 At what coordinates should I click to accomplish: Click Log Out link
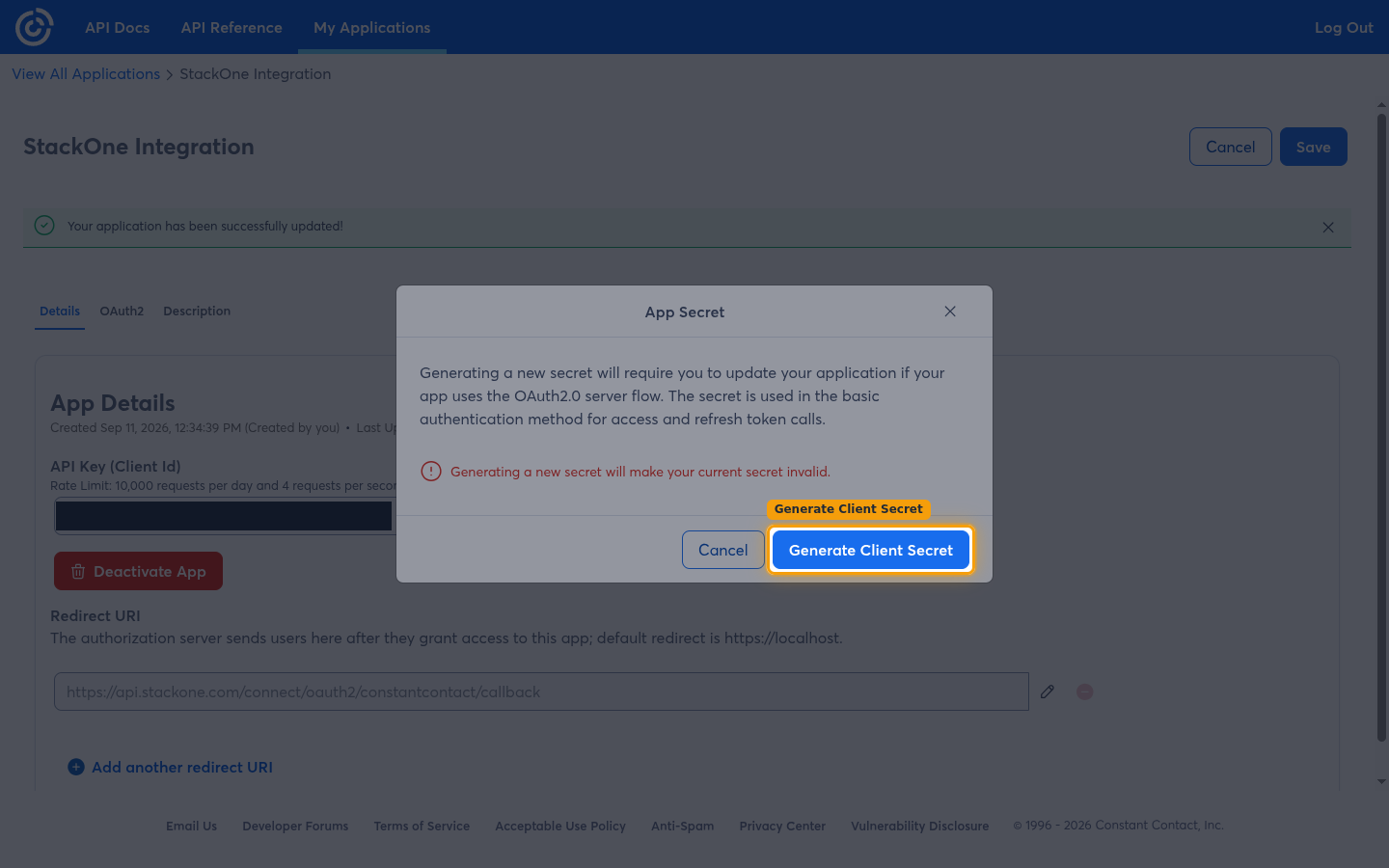1344,27
